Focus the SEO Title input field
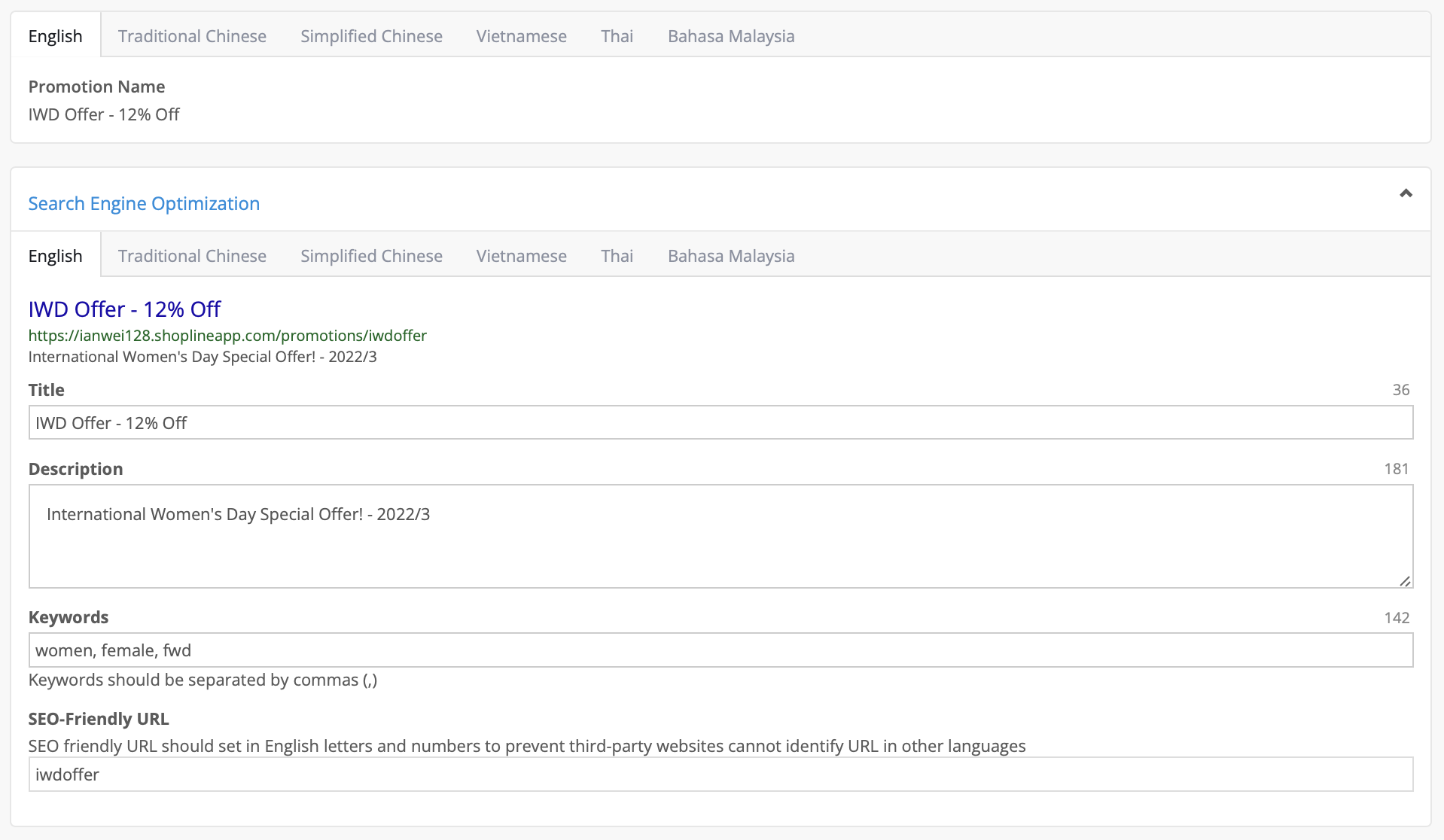This screenshot has height=840, width=1444. [x=720, y=422]
